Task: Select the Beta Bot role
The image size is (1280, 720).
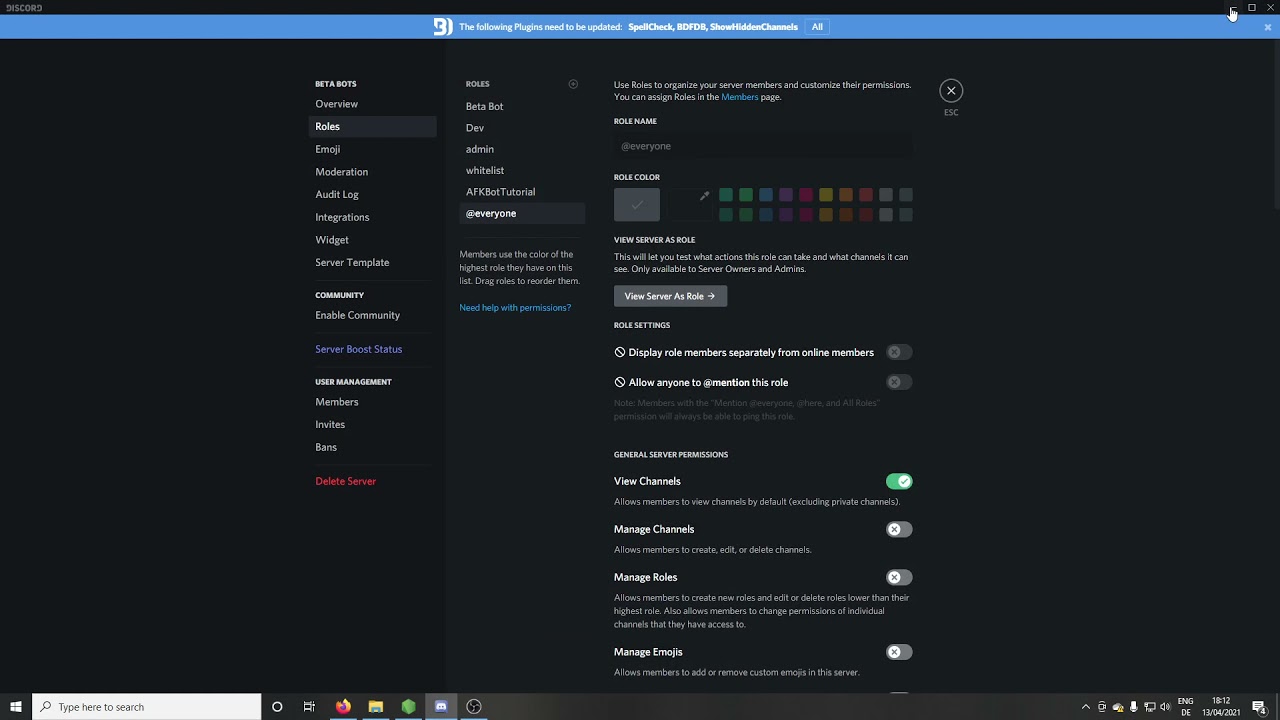Action: pyautogui.click(x=522, y=106)
